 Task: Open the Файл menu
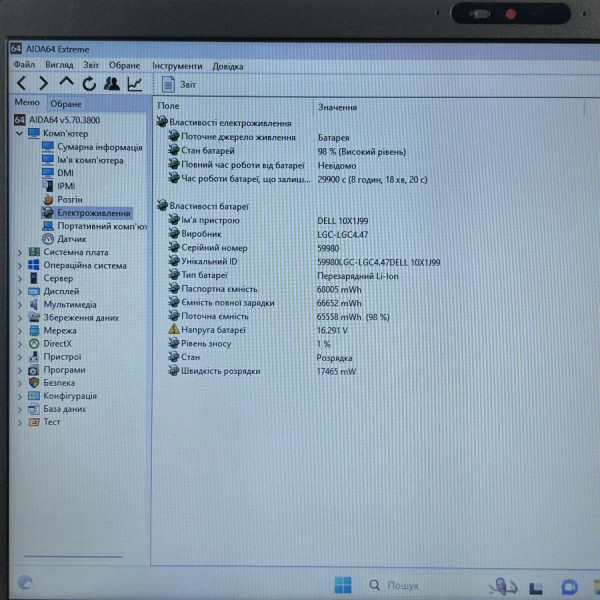point(24,65)
